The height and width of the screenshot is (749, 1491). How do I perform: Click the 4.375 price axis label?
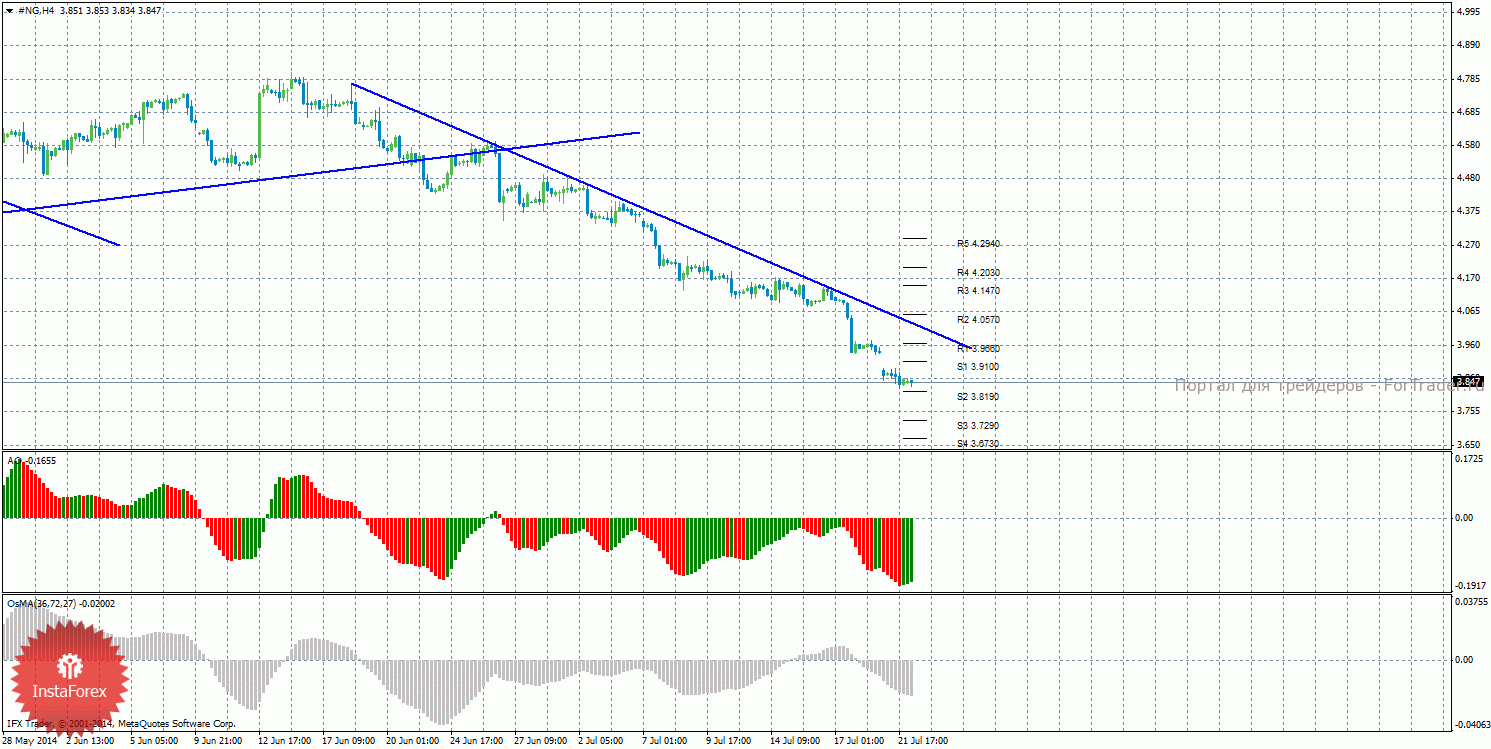coord(1468,211)
